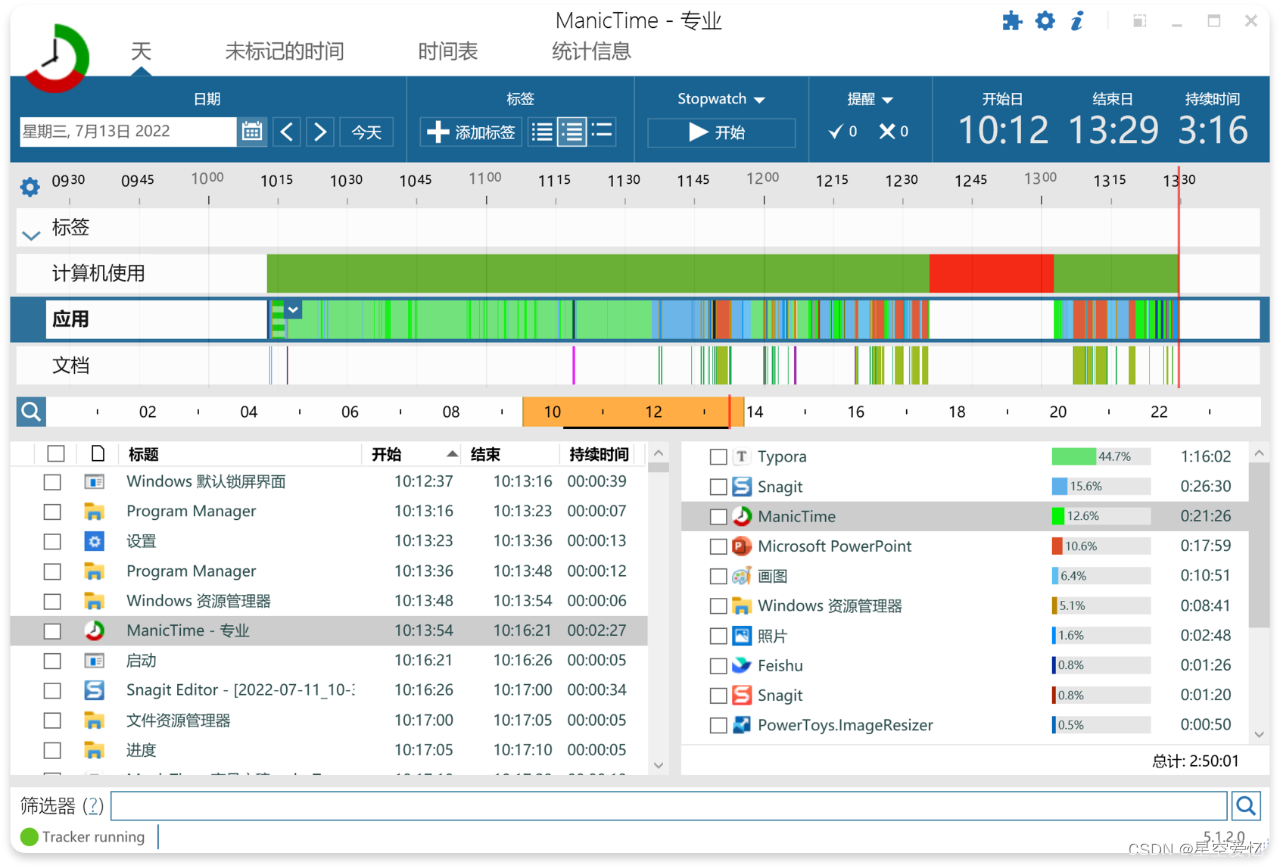Open the Stopwatch dropdown
The height and width of the screenshot is (868, 1280).
point(721,99)
